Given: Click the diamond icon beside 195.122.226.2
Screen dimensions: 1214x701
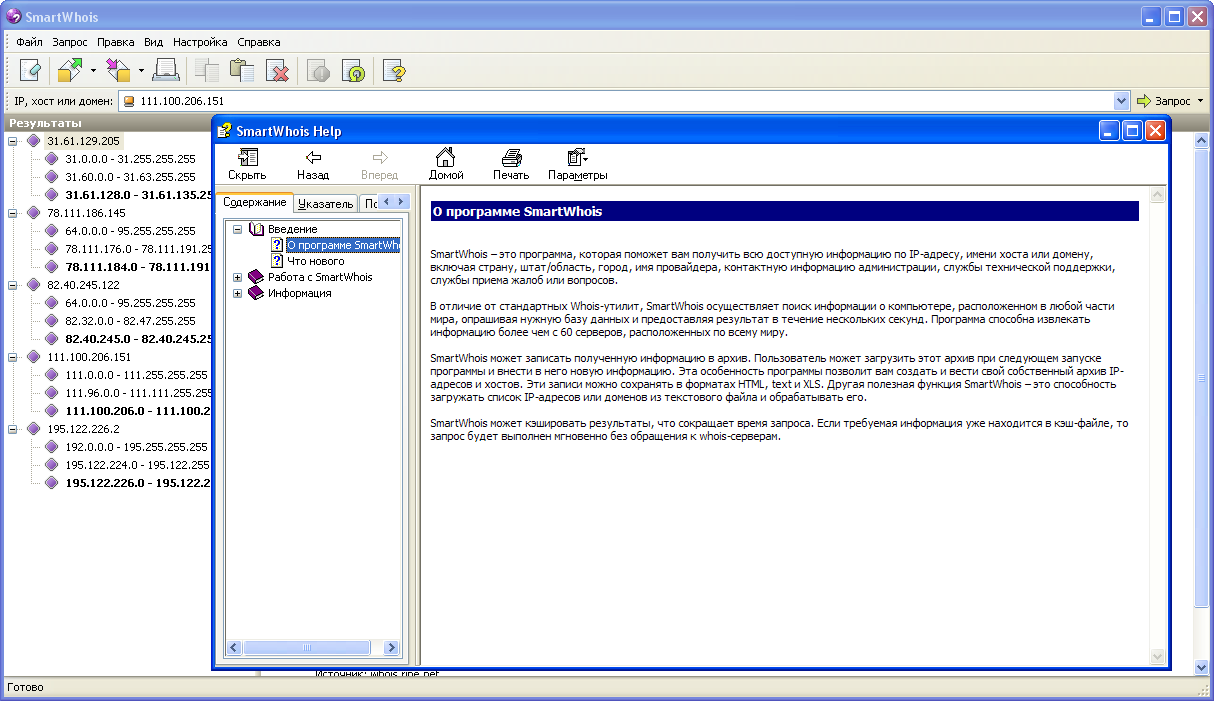Looking at the screenshot, I should (x=34, y=429).
